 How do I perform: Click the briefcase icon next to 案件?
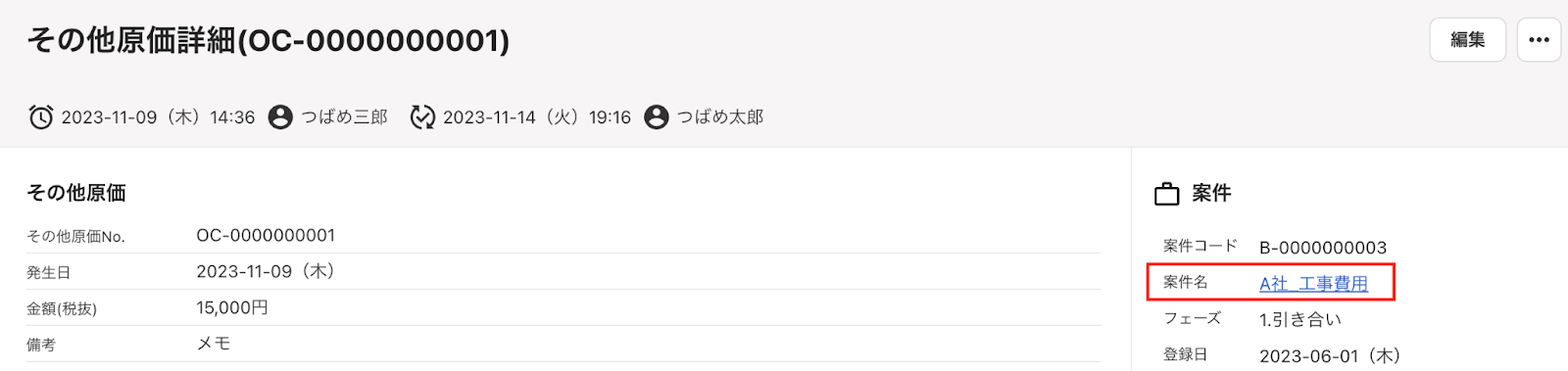point(1166,194)
